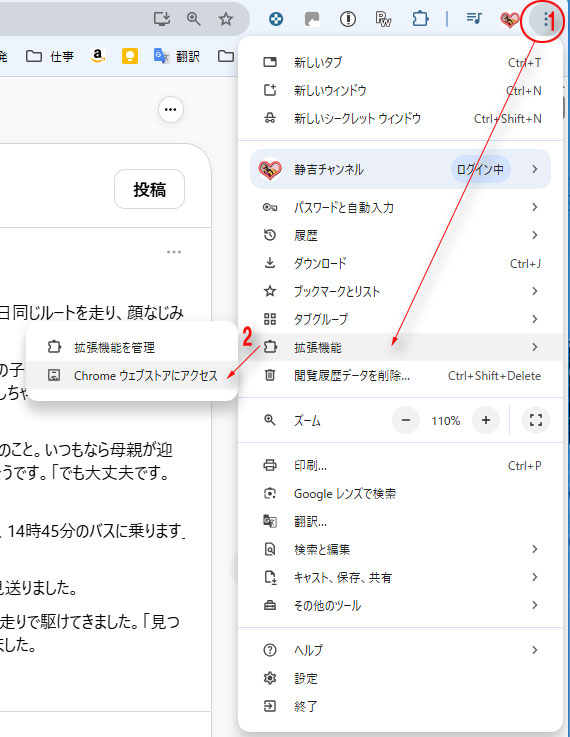Viewport: 570px width, 737px height.
Task: Click the more options ellipsis button on page
Action: click(x=171, y=110)
